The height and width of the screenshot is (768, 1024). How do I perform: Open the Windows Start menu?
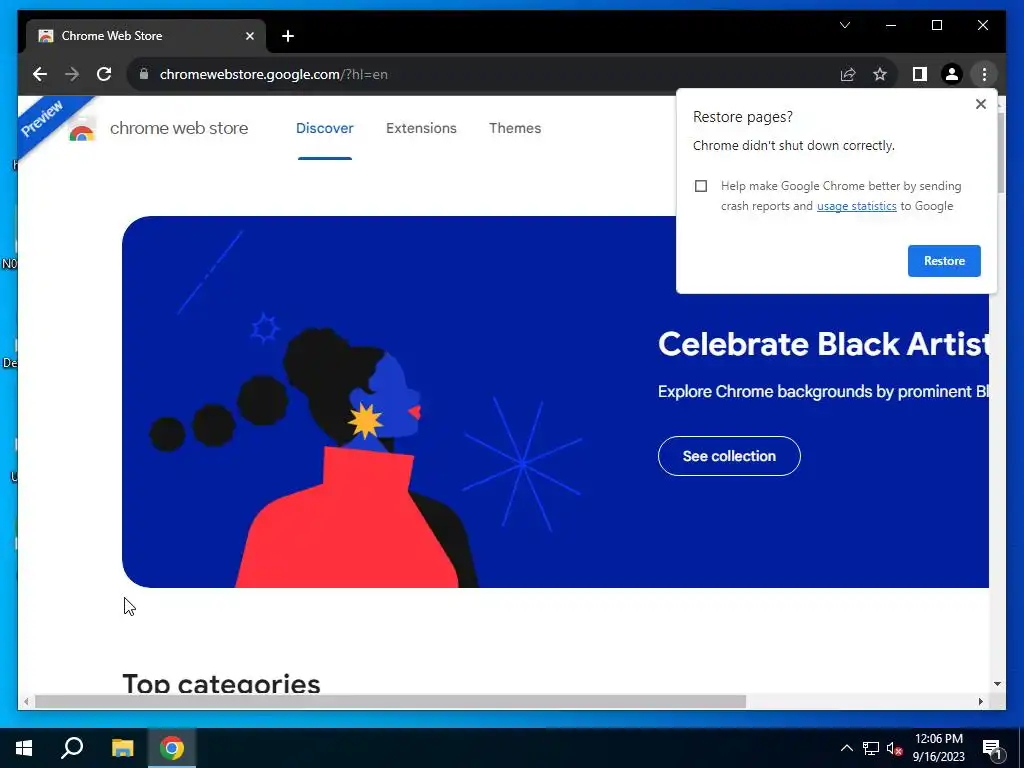pyautogui.click(x=24, y=748)
